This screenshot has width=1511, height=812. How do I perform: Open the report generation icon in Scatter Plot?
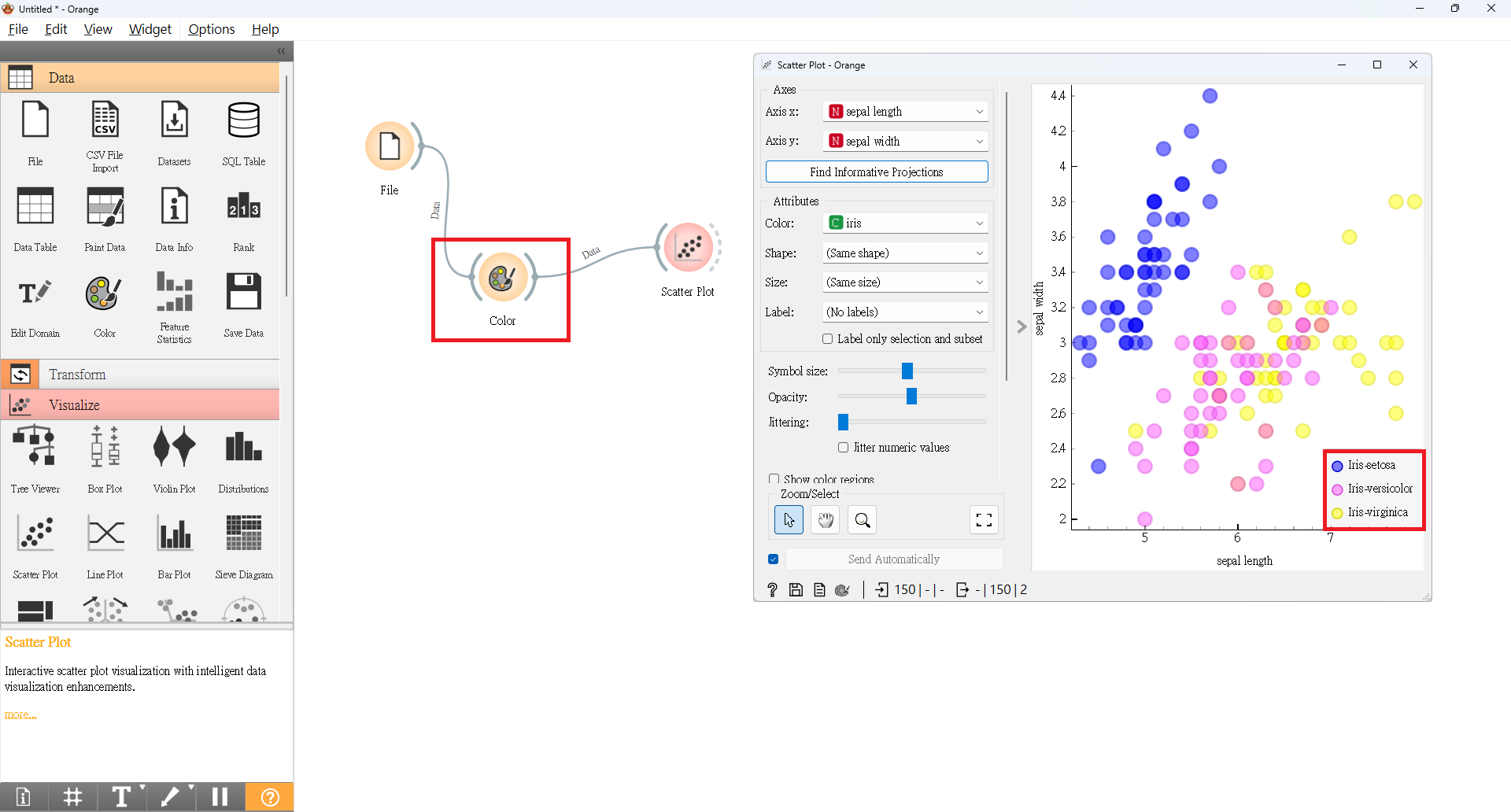pos(819,589)
